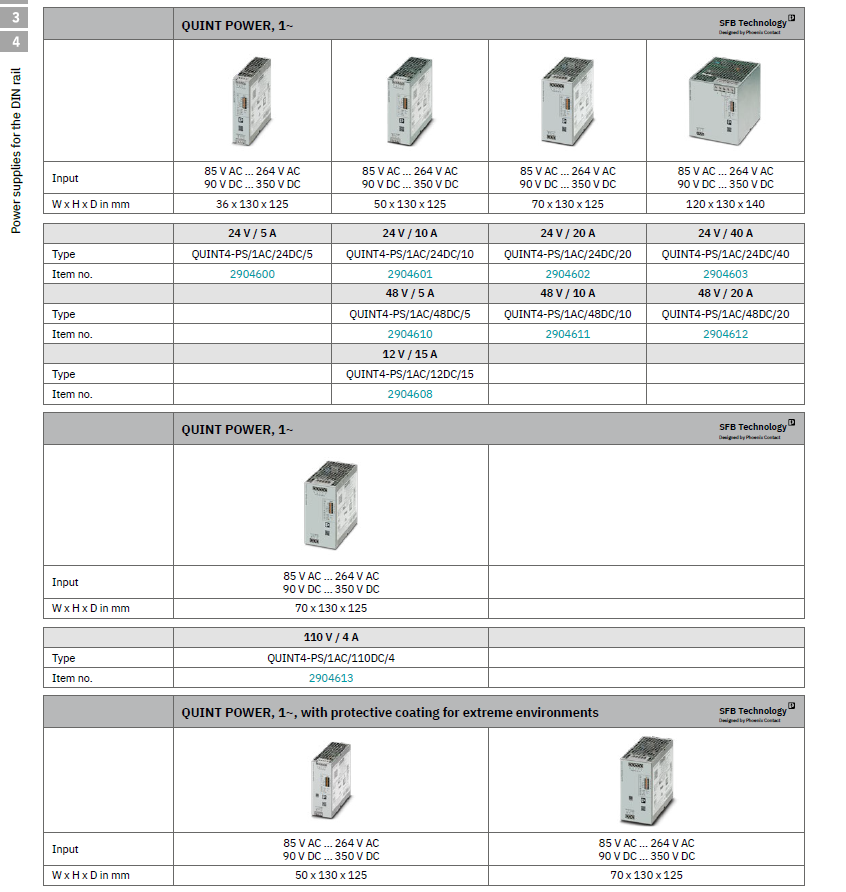Click the type text QUINT4-PS/1AC/12DC/15
This screenshot has width=846, height=892.
(410, 374)
